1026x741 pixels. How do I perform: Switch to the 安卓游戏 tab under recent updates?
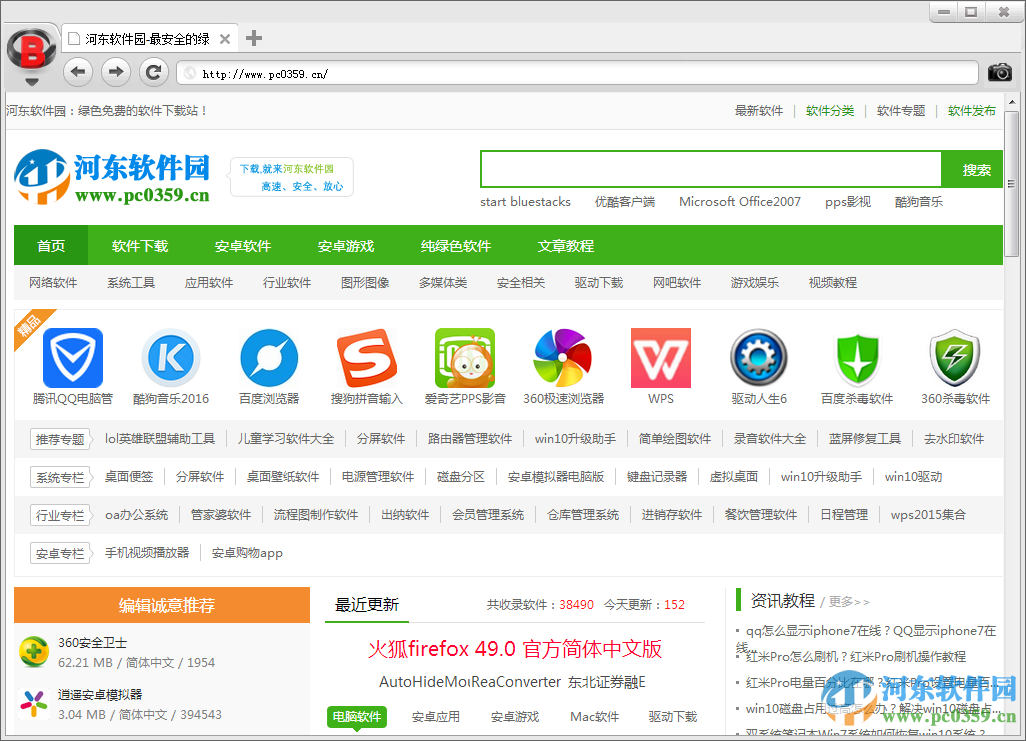point(517,716)
